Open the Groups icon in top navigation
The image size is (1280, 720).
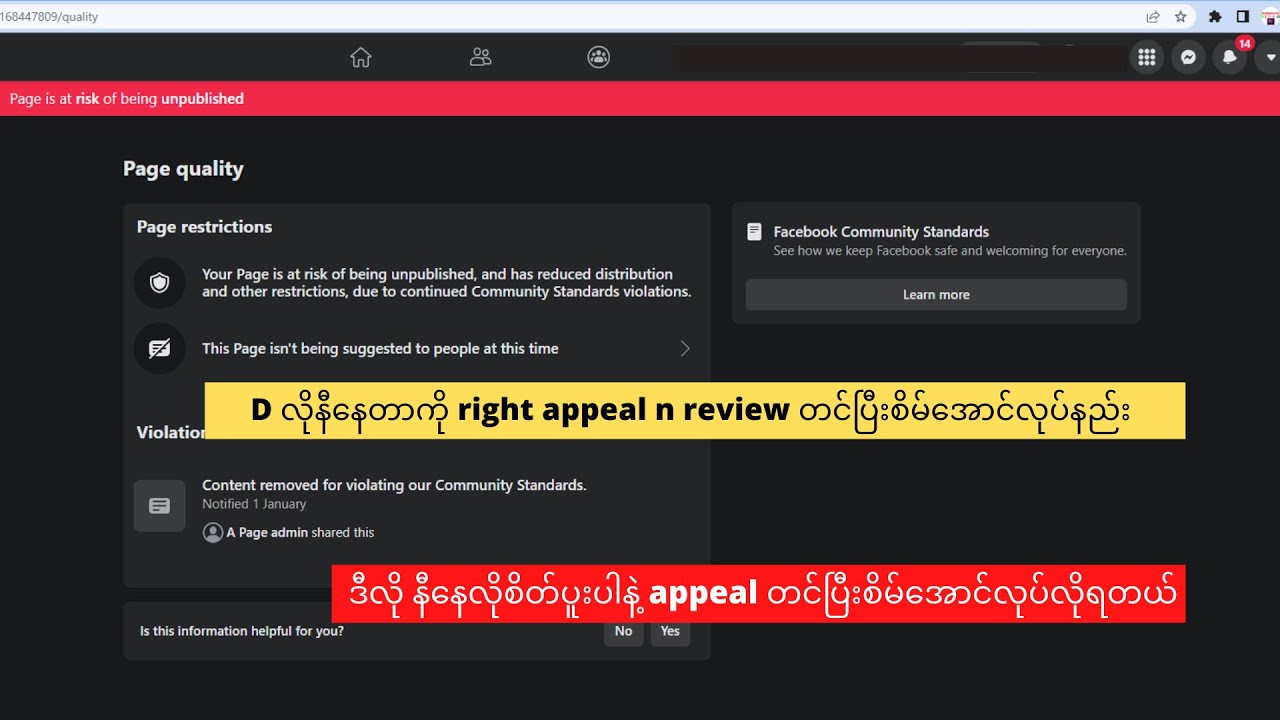599,57
